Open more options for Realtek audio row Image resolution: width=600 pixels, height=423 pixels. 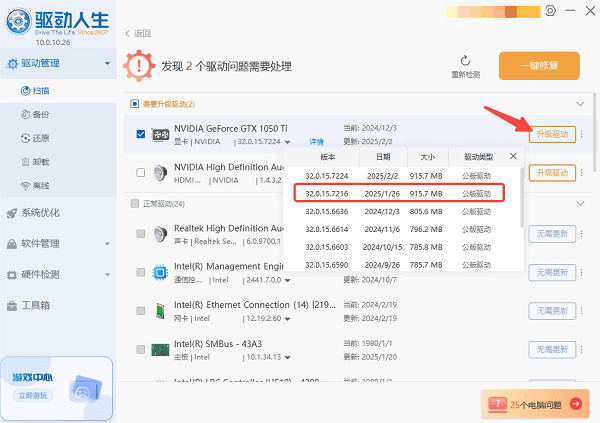(x=582, y=234)
